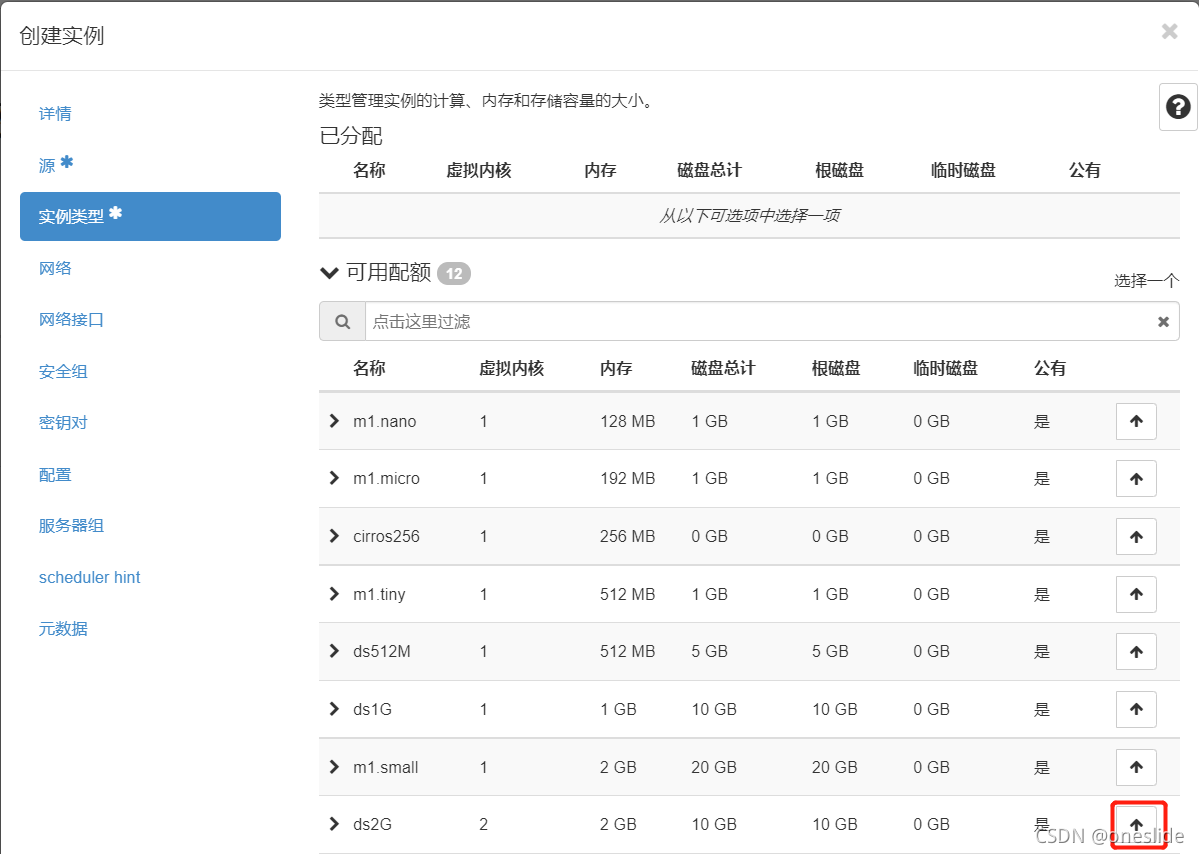1199x854 pixels.
Task: Clear the filter with the small x icon
Action: [x=1163, y=322]
